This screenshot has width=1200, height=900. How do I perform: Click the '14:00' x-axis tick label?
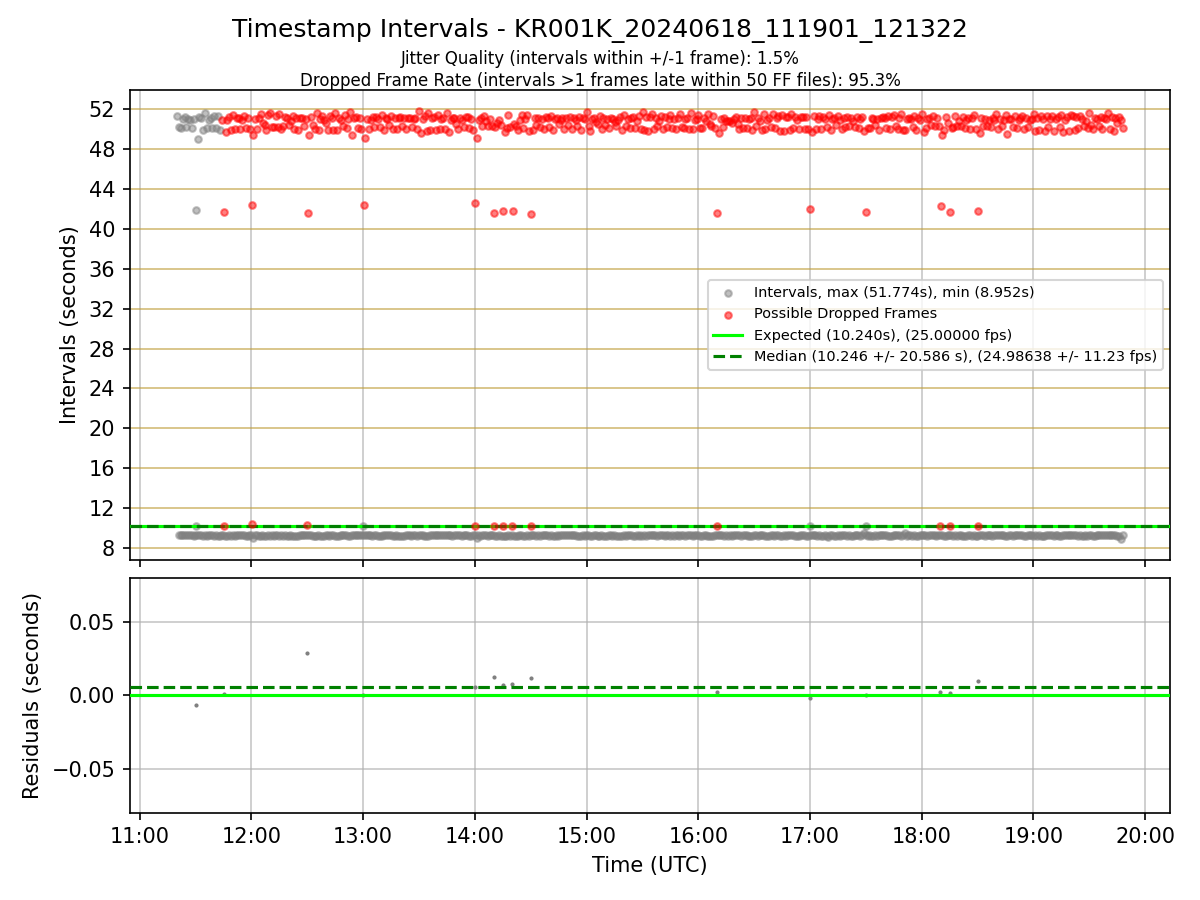[475, 837]
